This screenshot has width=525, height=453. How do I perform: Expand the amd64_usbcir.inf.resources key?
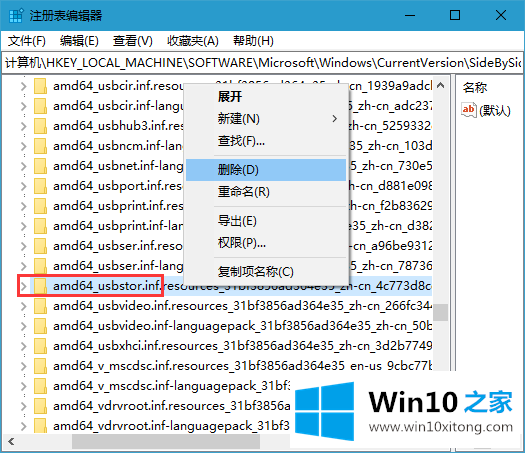click(23, 86)
